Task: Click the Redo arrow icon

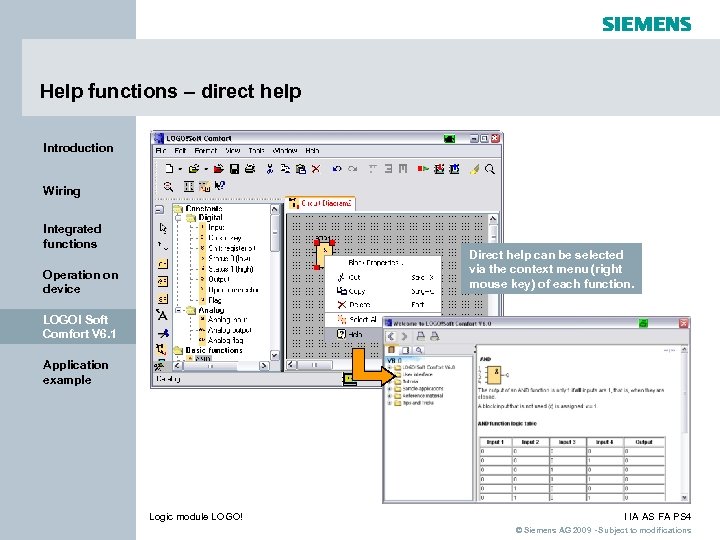Action: tap(353, 169)
